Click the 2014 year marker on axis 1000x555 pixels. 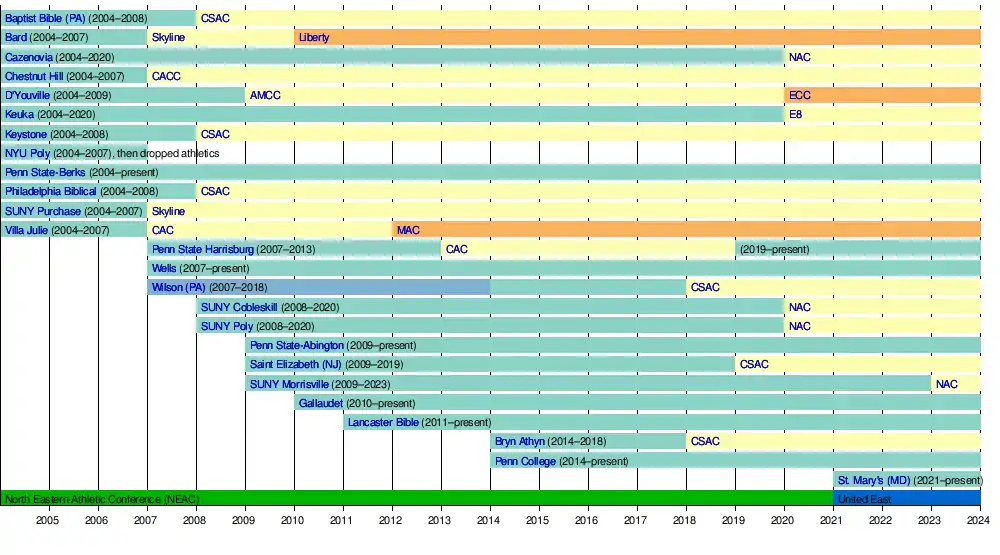(488, 521)
